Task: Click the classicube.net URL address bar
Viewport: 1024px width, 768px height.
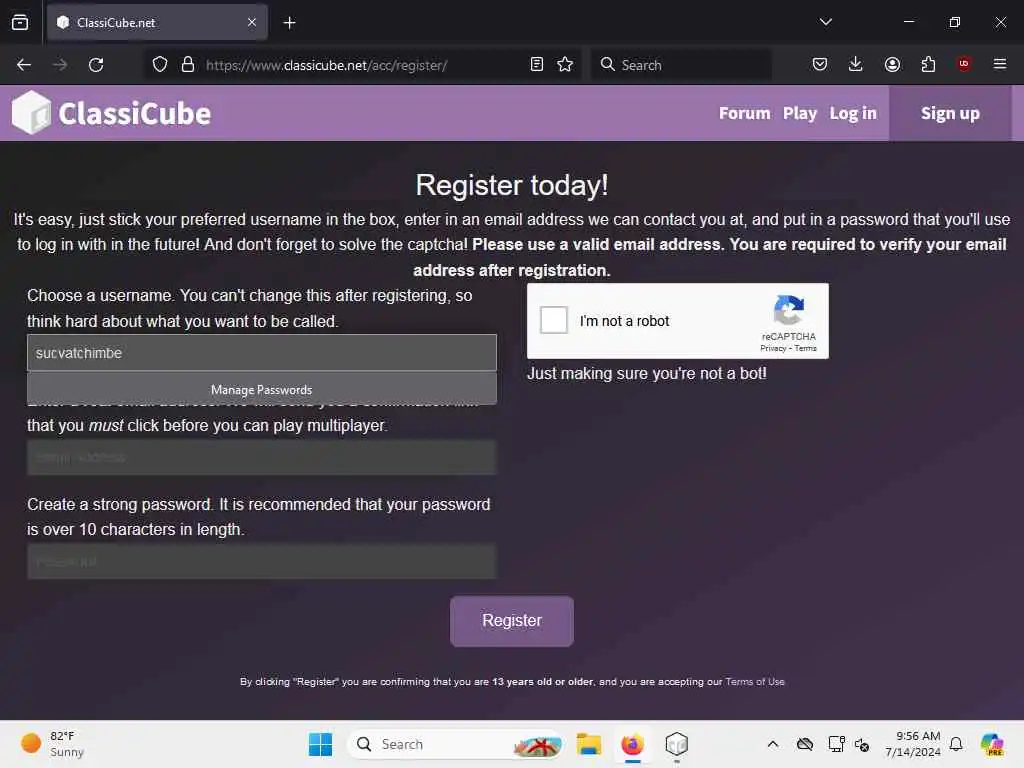Action: pyautogui.click(x=363, y=65)
